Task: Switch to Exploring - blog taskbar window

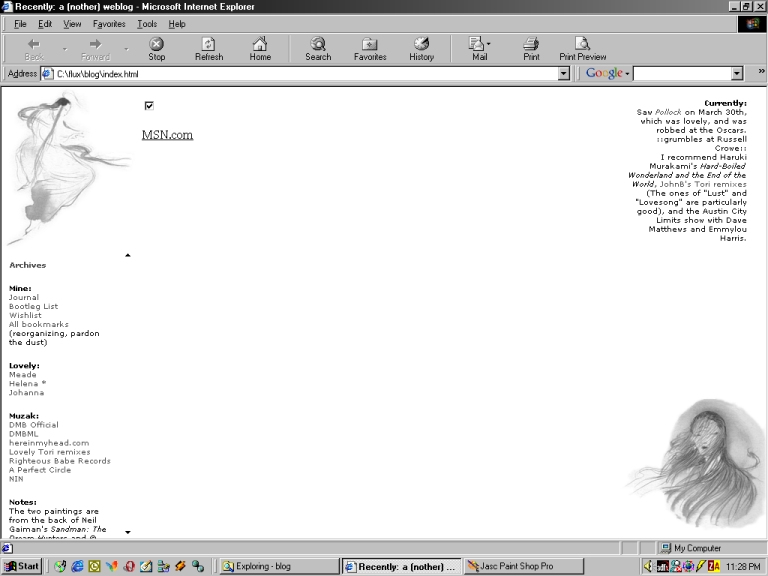Action: point(278,566)
